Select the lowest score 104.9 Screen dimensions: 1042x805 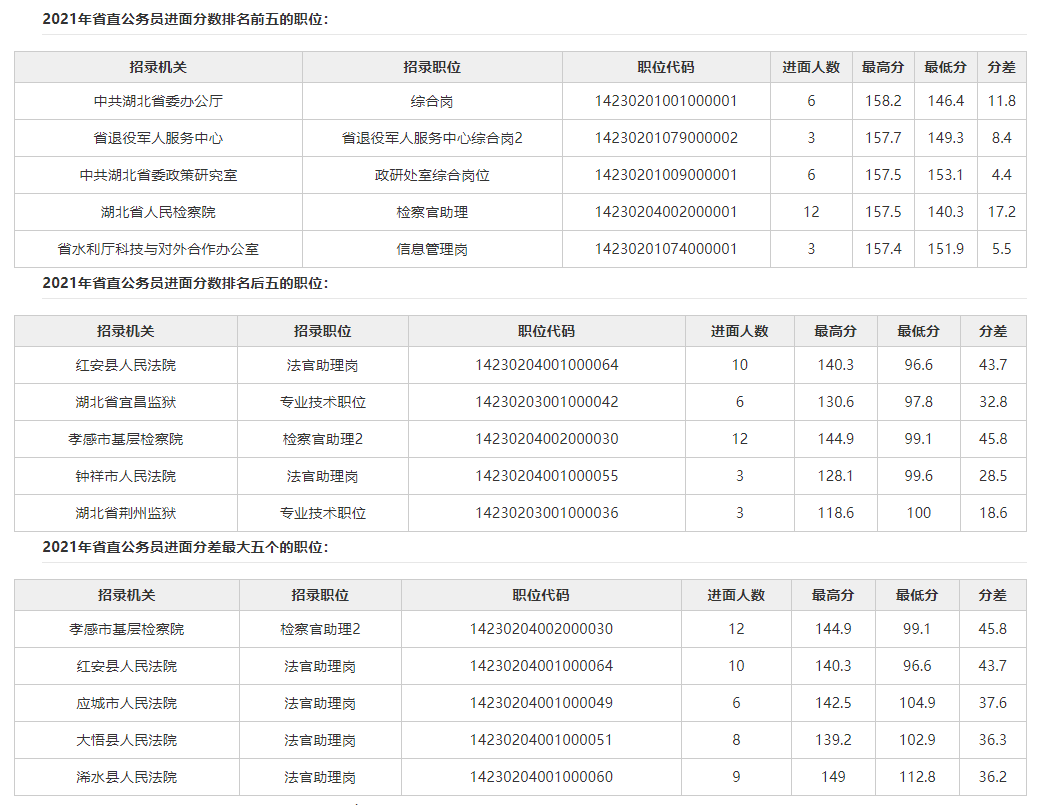coord(917,703)
